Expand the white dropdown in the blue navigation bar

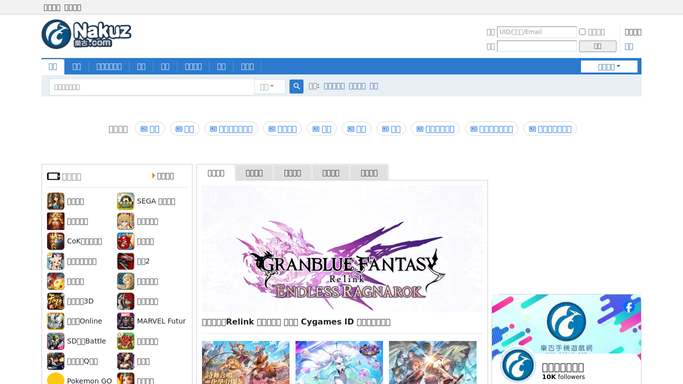(609, 67)
